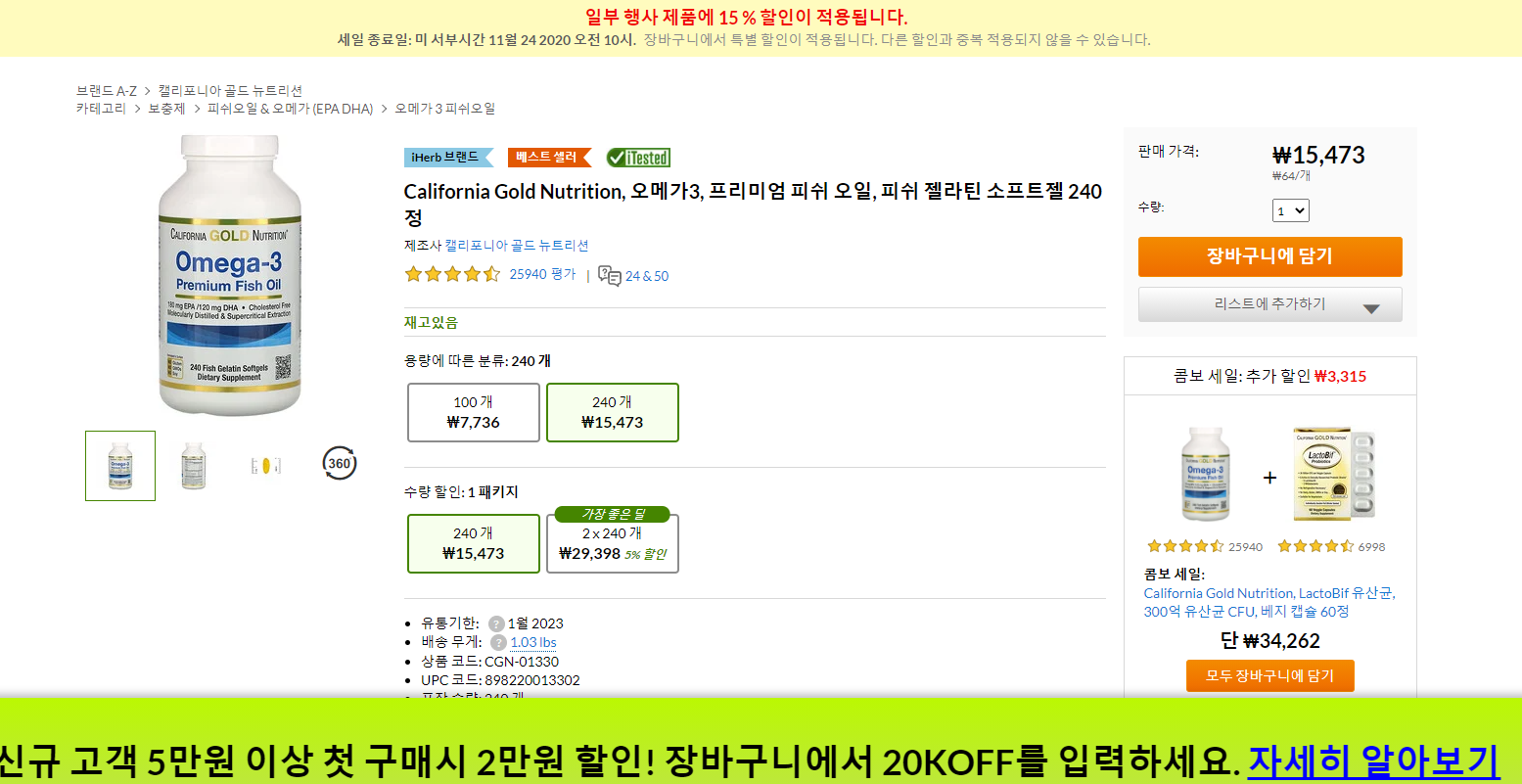This screenshot has height=784, width=1522.
Task: Open LactoBif 유산균 combo product link
Action: (x=1269, y=602)
